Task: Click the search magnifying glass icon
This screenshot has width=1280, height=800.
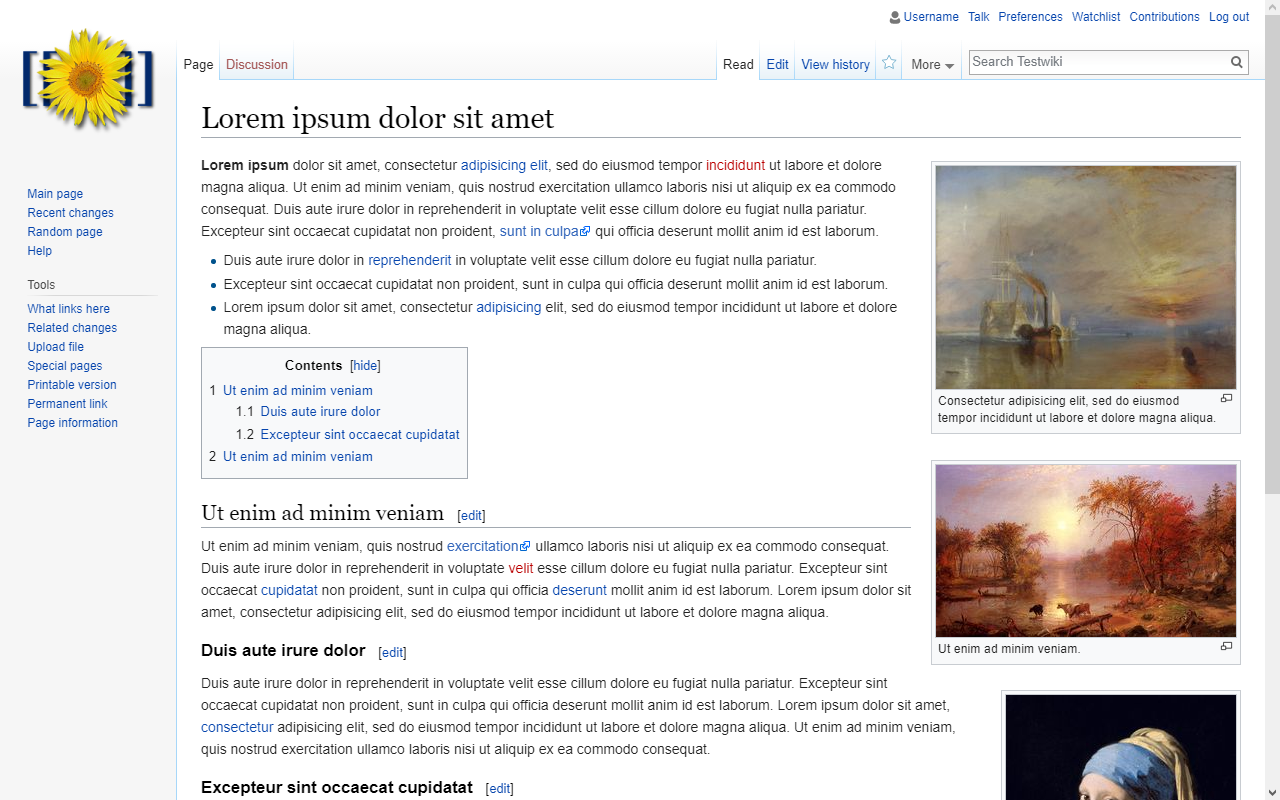Action: [x=1237, y=62]
